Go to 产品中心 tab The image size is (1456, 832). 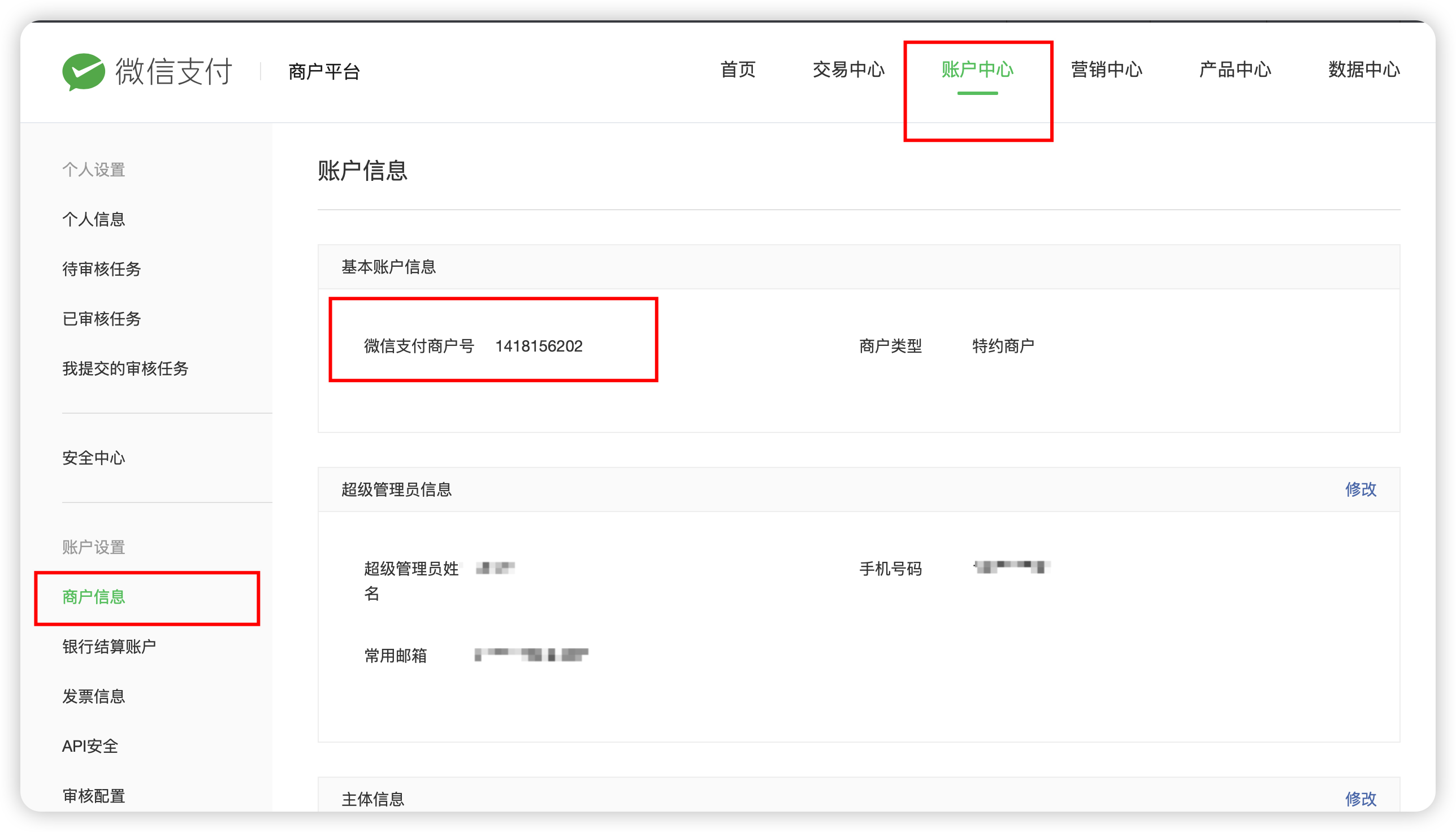[x=1235, y=70]
